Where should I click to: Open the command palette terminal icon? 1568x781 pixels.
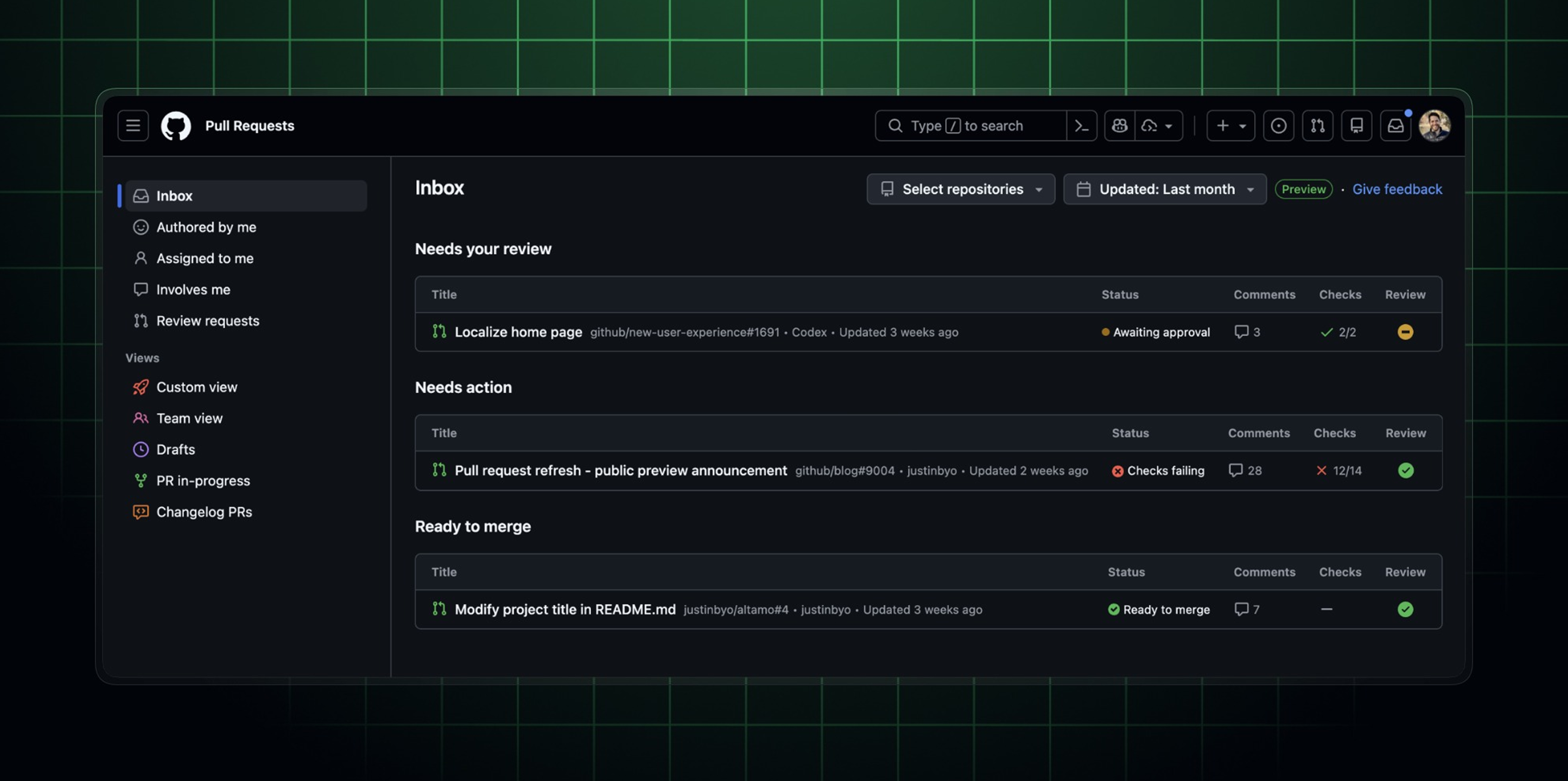[1081, 126]
